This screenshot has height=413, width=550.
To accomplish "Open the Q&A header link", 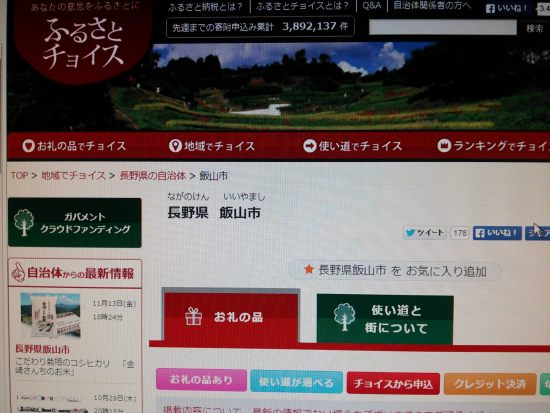I will pos(372,6).
